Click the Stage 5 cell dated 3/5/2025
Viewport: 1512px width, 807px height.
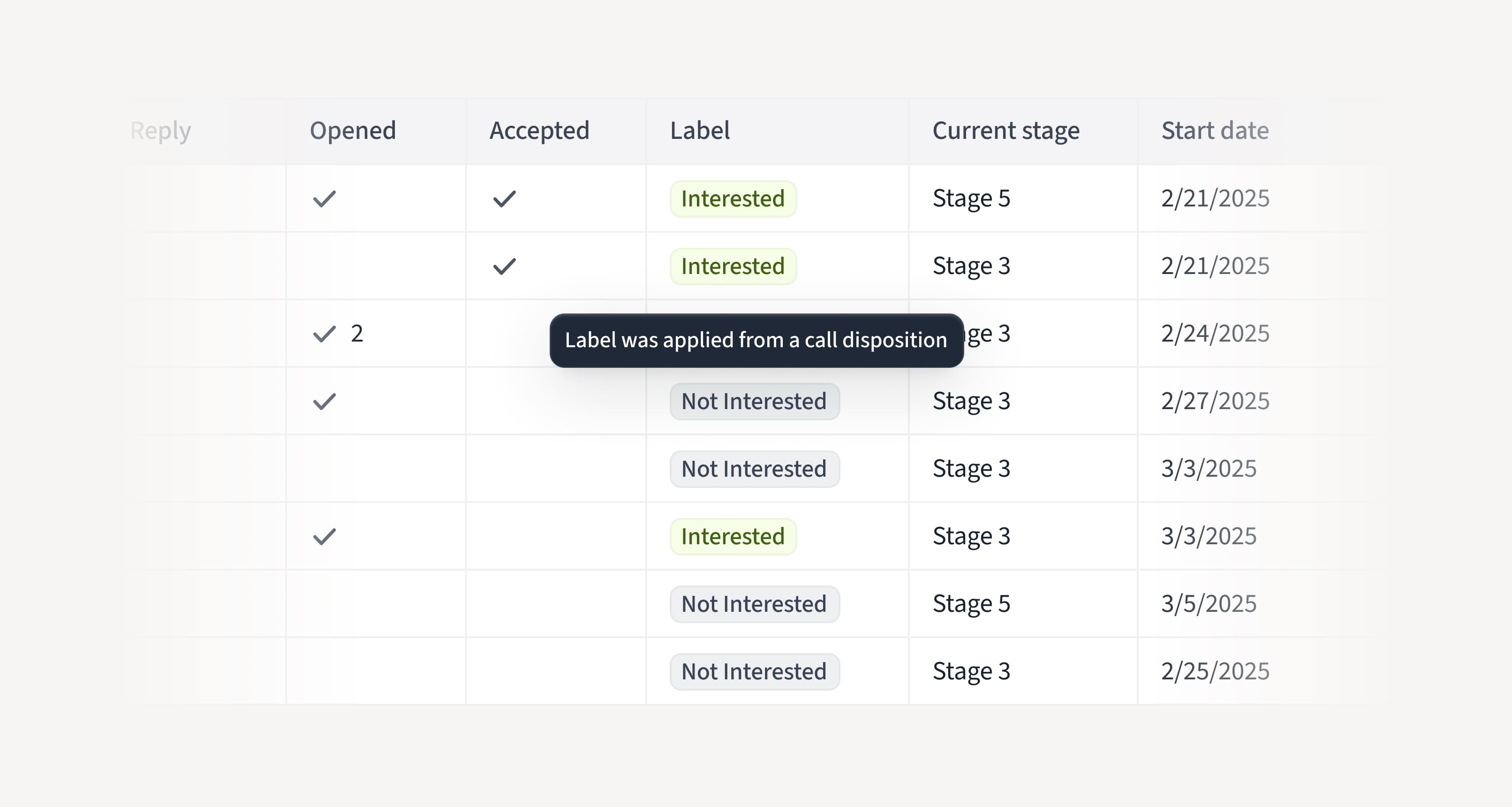pos(971,604)
